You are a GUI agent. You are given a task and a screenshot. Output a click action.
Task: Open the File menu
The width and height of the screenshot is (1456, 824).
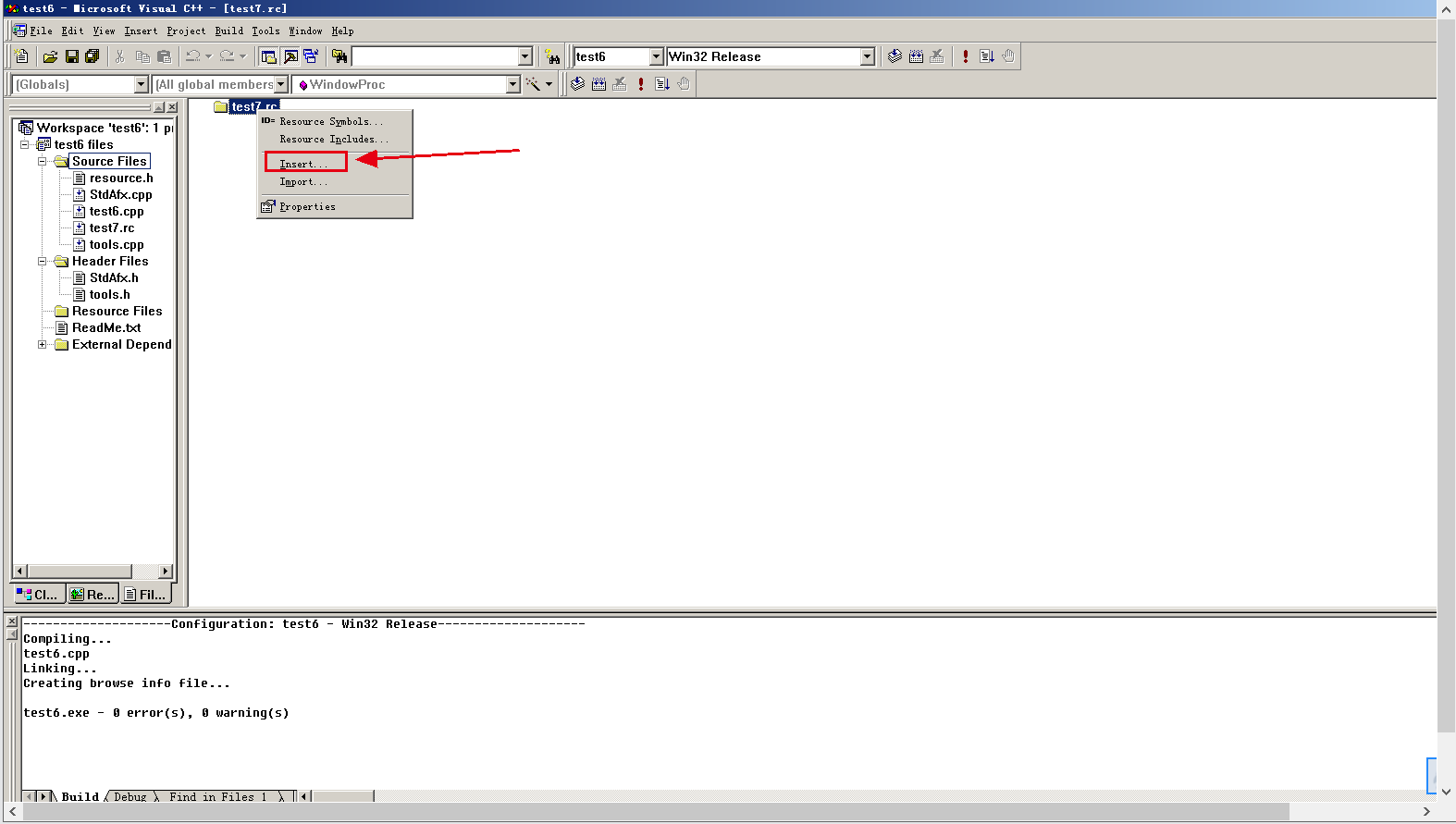[x=41, y=31]
